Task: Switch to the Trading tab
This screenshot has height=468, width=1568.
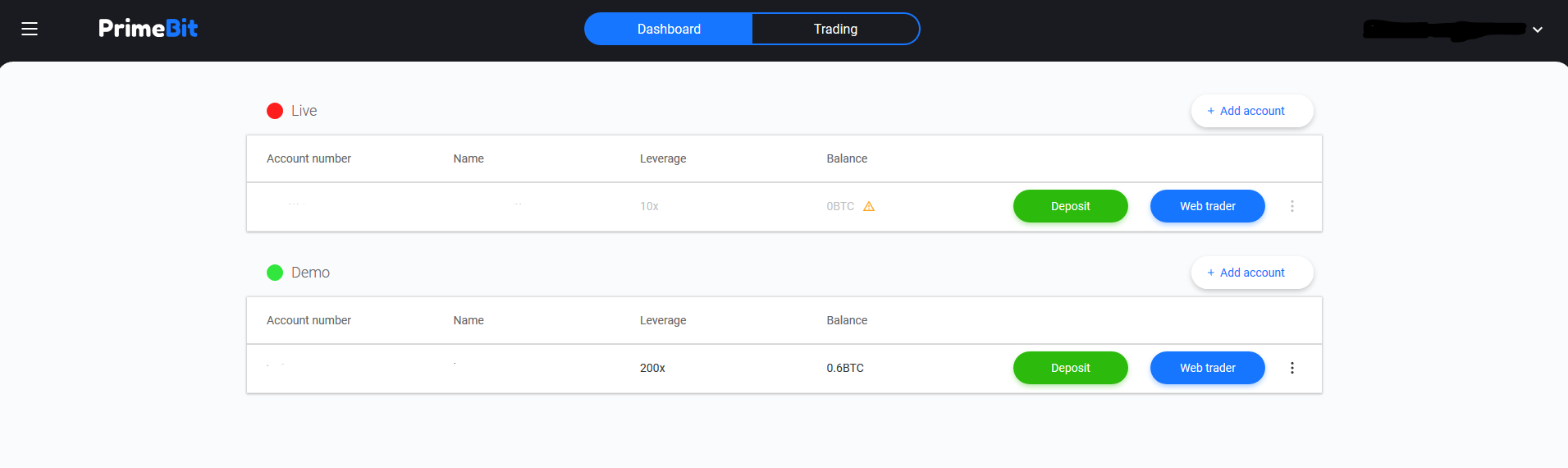Action: point(835,29)
